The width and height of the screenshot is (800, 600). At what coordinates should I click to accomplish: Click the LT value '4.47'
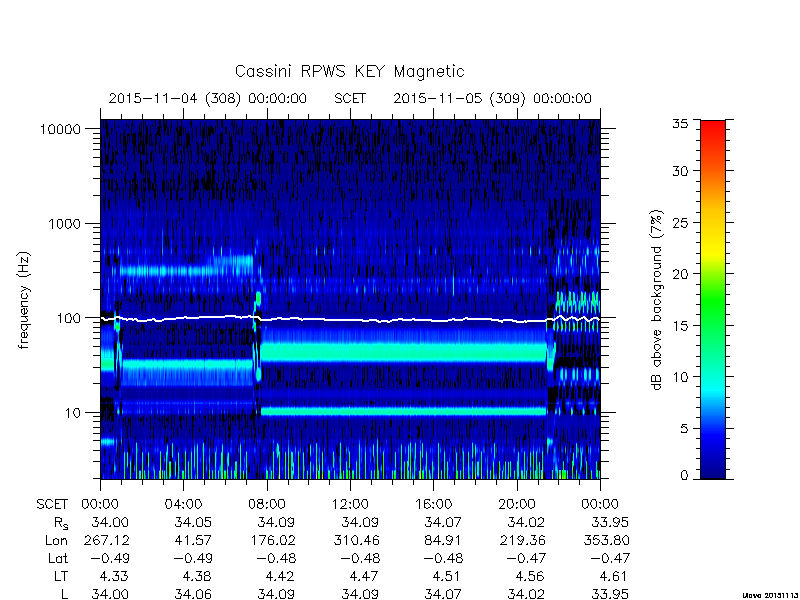(363, 577)
